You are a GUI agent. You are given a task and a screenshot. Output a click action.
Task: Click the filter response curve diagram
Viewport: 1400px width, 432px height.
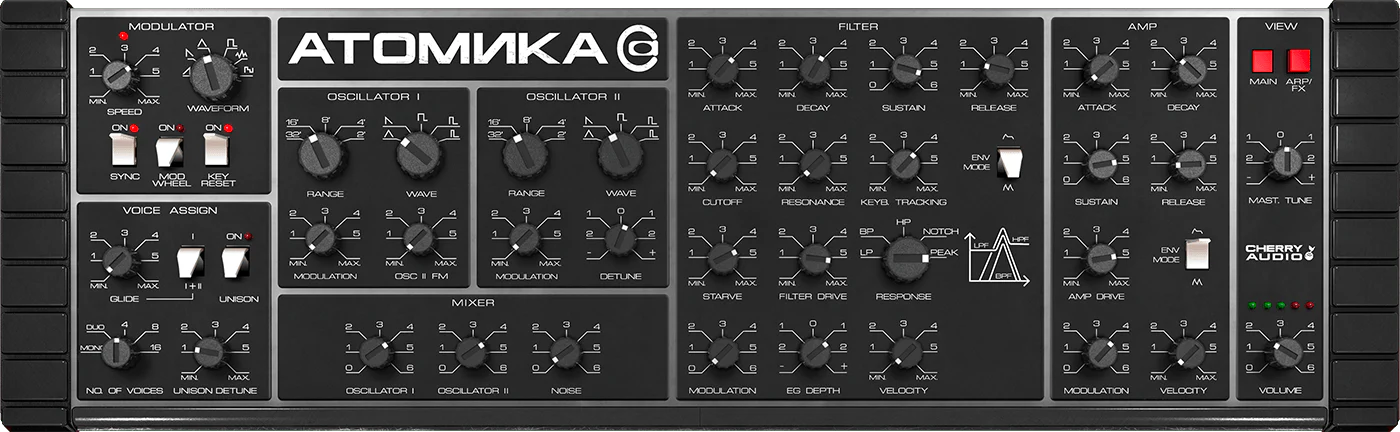999,259
